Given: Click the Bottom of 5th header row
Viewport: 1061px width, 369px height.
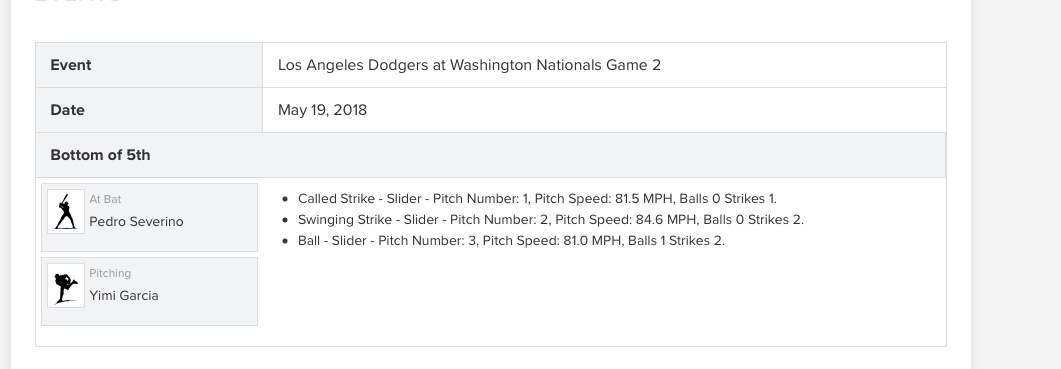Looking at the screenshot, I should [491, 155].
